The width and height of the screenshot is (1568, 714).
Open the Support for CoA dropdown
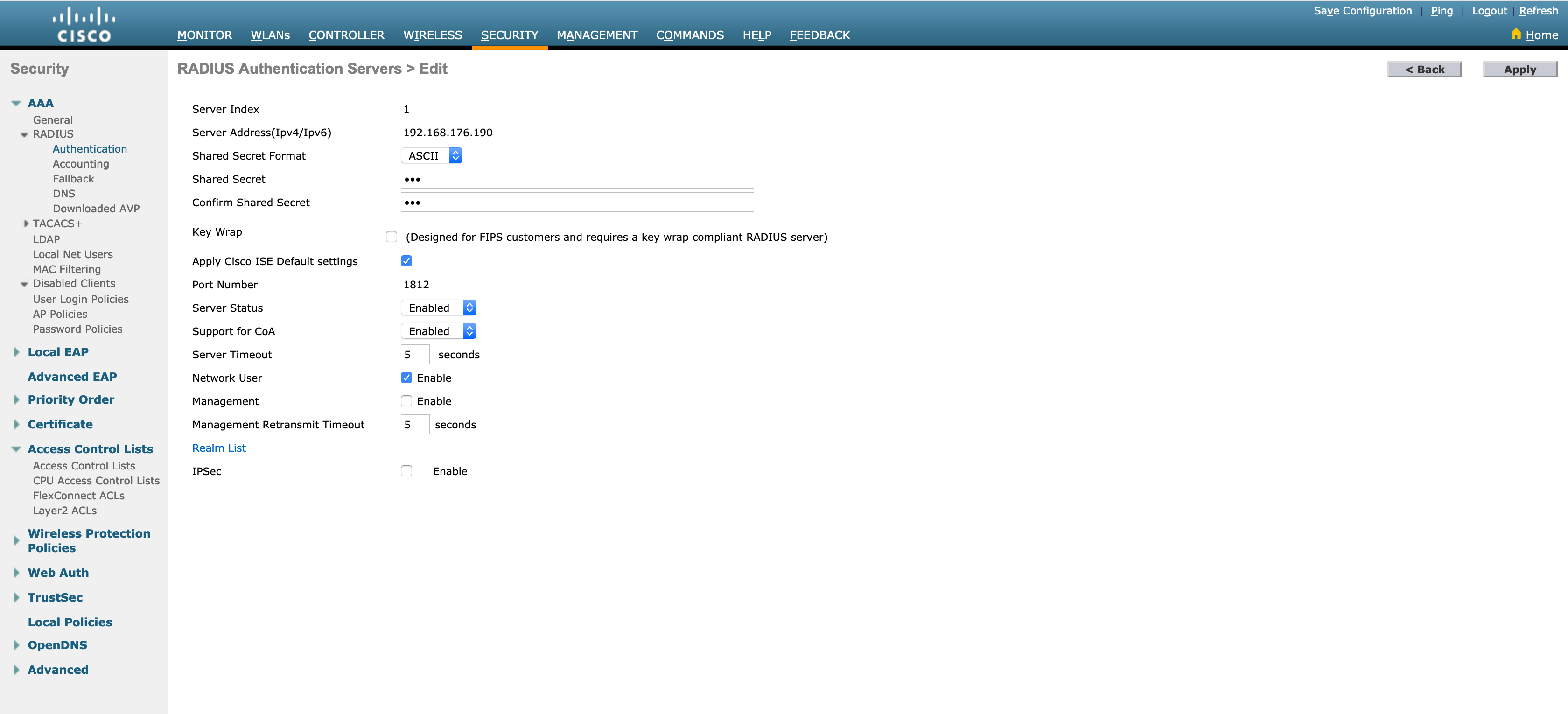click(438, 331)
